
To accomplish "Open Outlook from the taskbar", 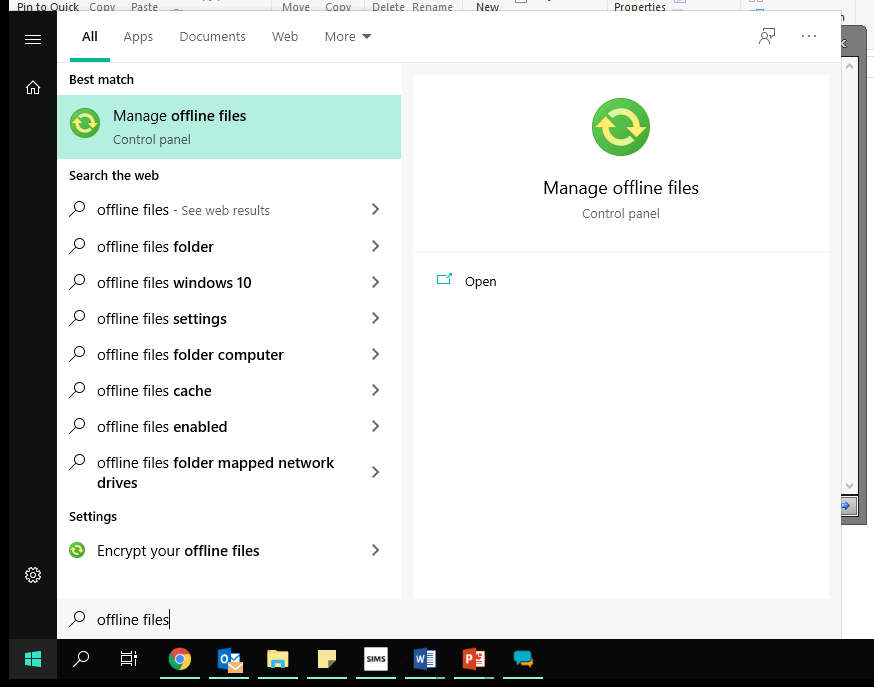I will coord(230,659).
